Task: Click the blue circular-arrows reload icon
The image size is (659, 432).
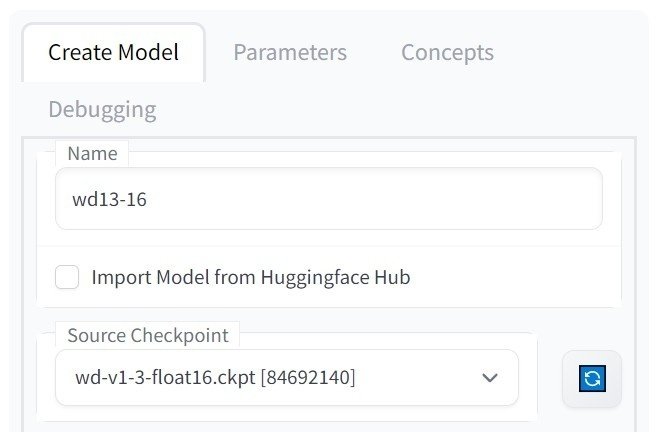Action: [x=592, y=378]
